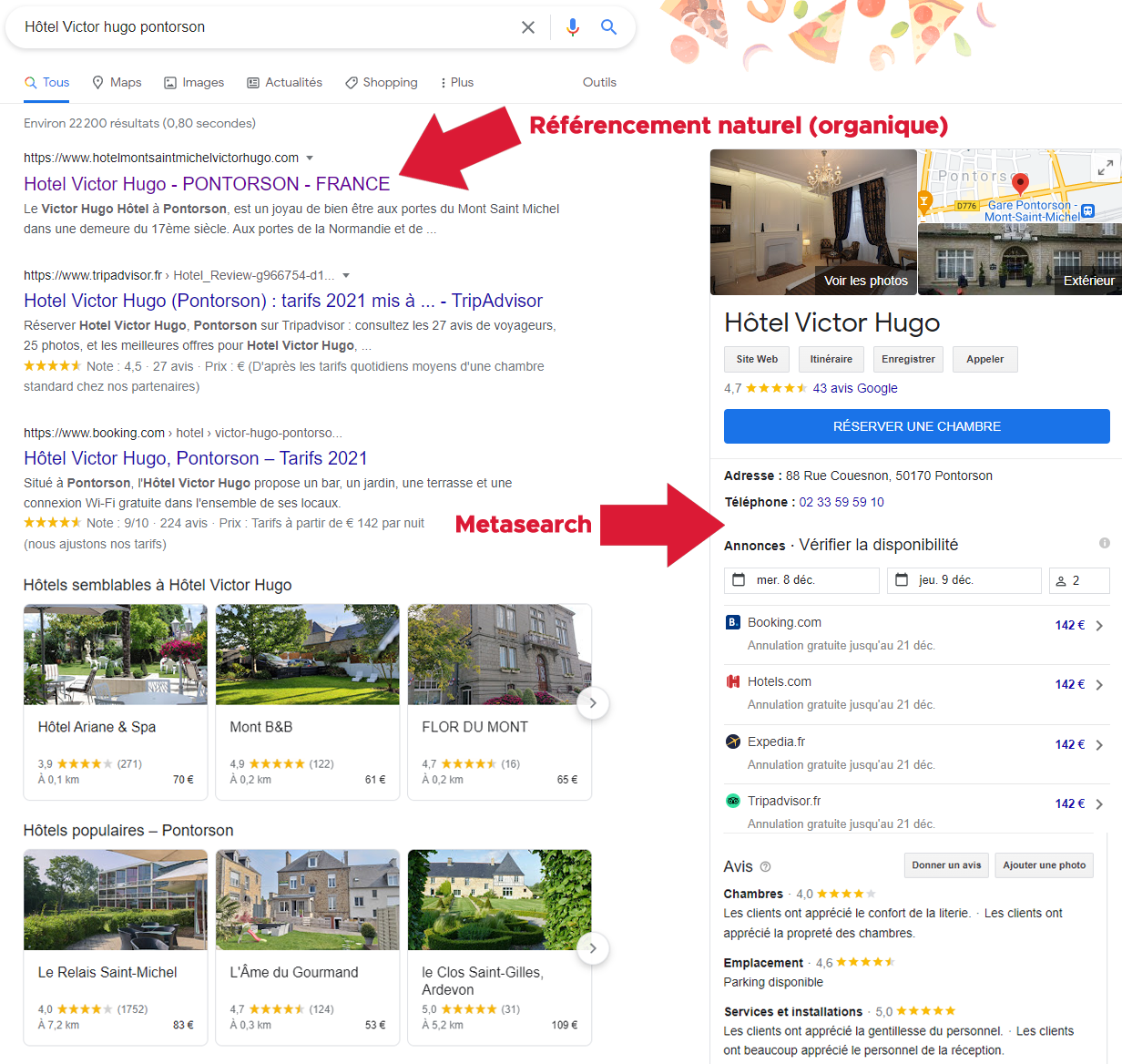This screenshot has width=1122, height=1064.
Task: Switch to the Shopping tab
Action: click(382, 83)
